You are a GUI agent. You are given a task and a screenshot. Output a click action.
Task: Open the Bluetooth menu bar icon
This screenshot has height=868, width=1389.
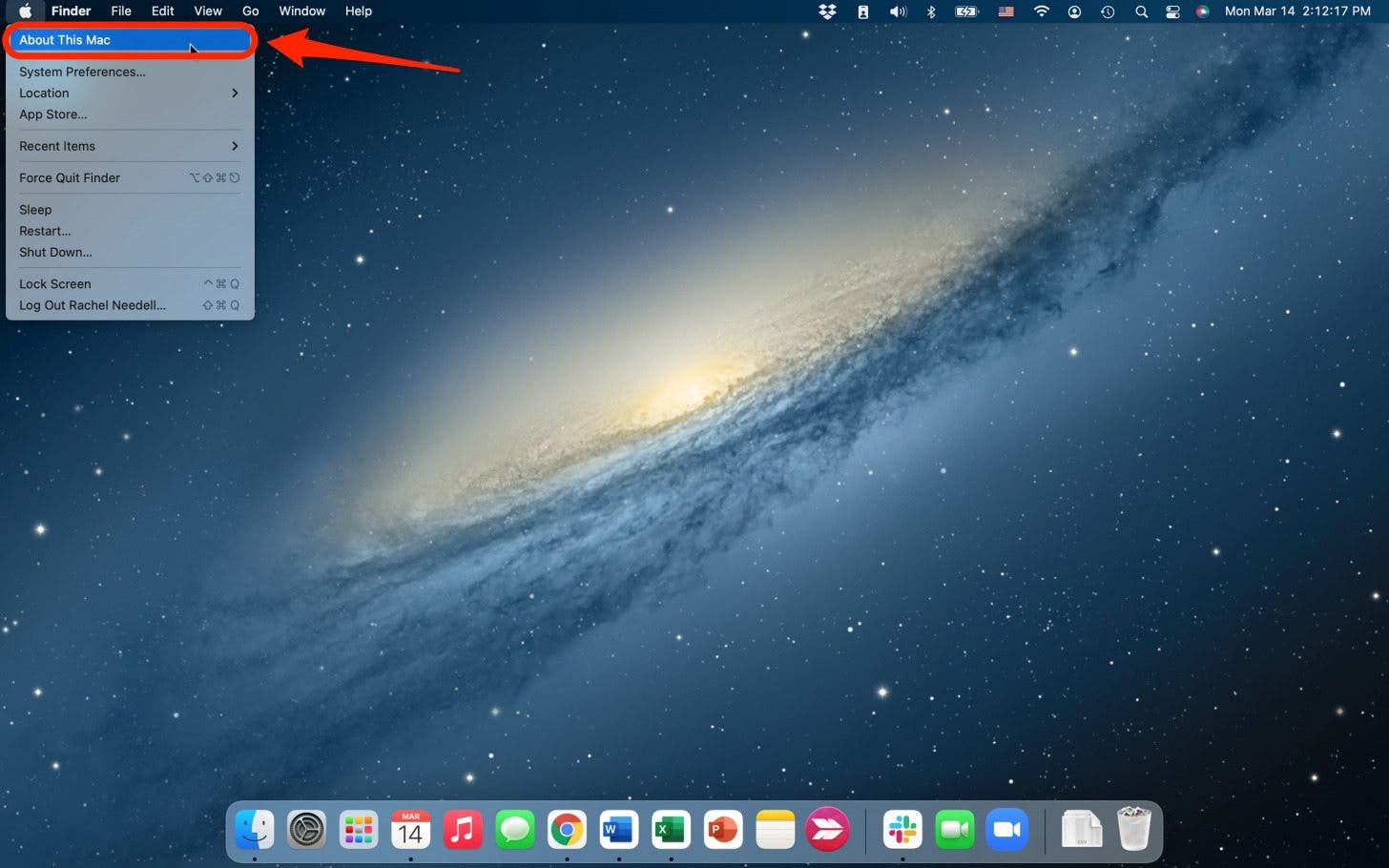tap(930, 11)
